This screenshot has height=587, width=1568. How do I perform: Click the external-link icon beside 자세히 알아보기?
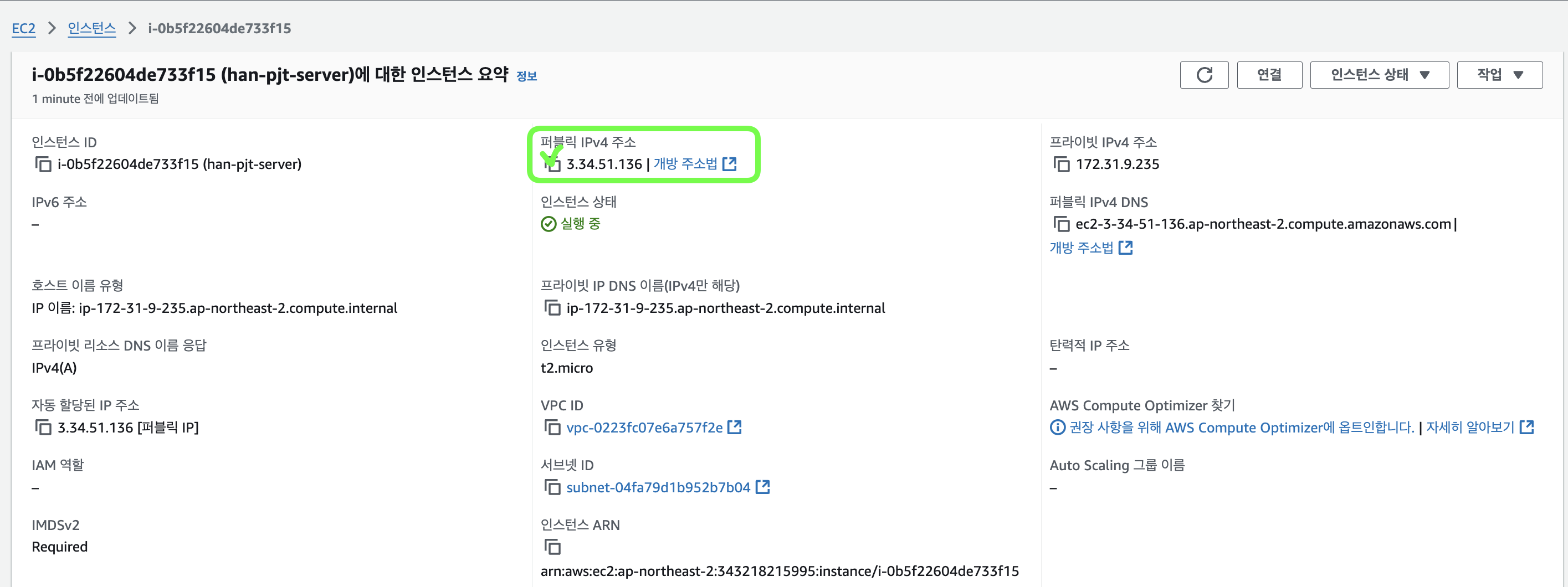point(1526,427)
